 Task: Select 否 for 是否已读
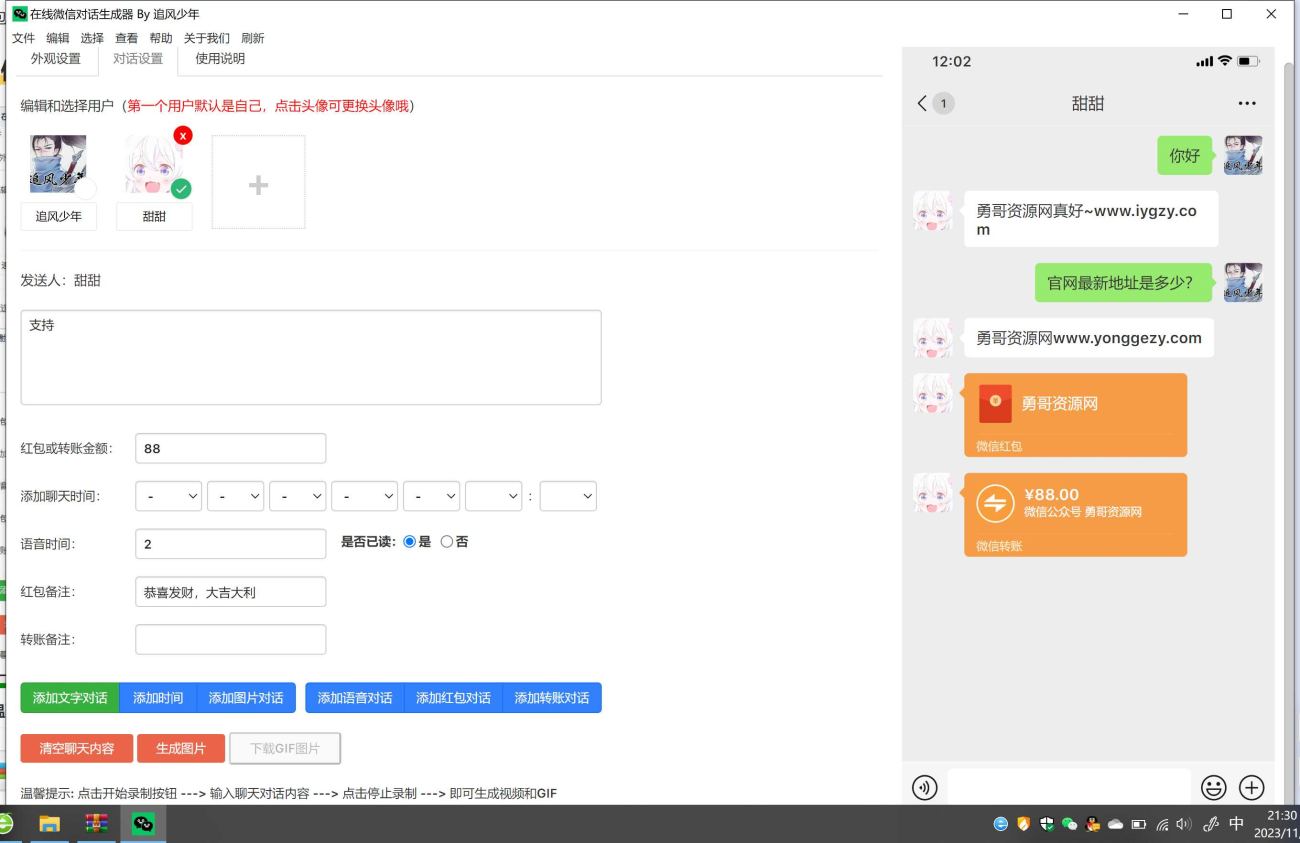(446, 542)
